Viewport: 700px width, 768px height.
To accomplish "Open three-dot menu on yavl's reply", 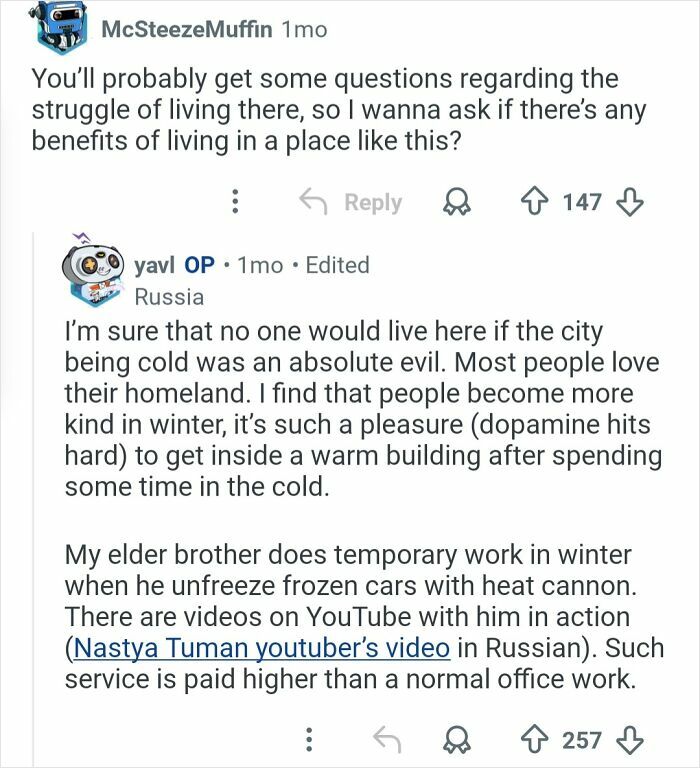I will [311, 740].
